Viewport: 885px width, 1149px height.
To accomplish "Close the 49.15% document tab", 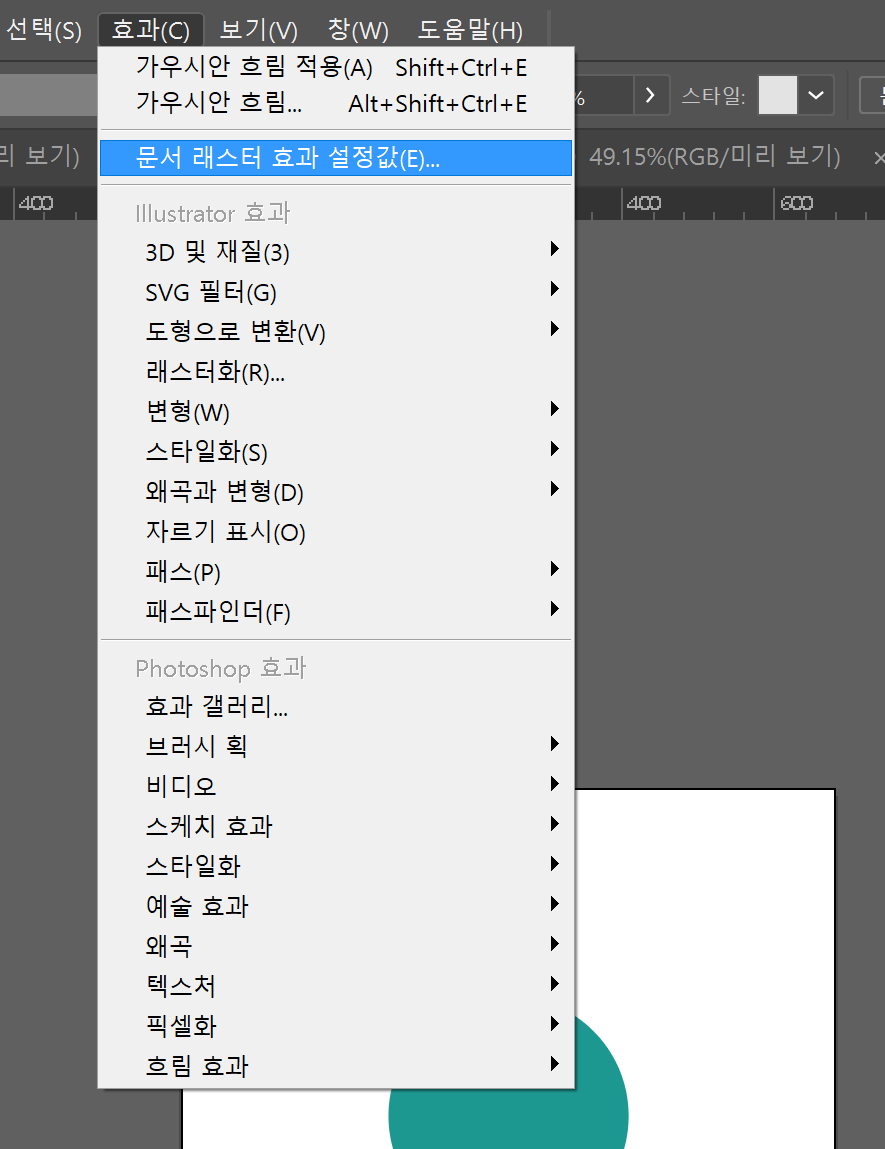I will click(x=877, y=157).
